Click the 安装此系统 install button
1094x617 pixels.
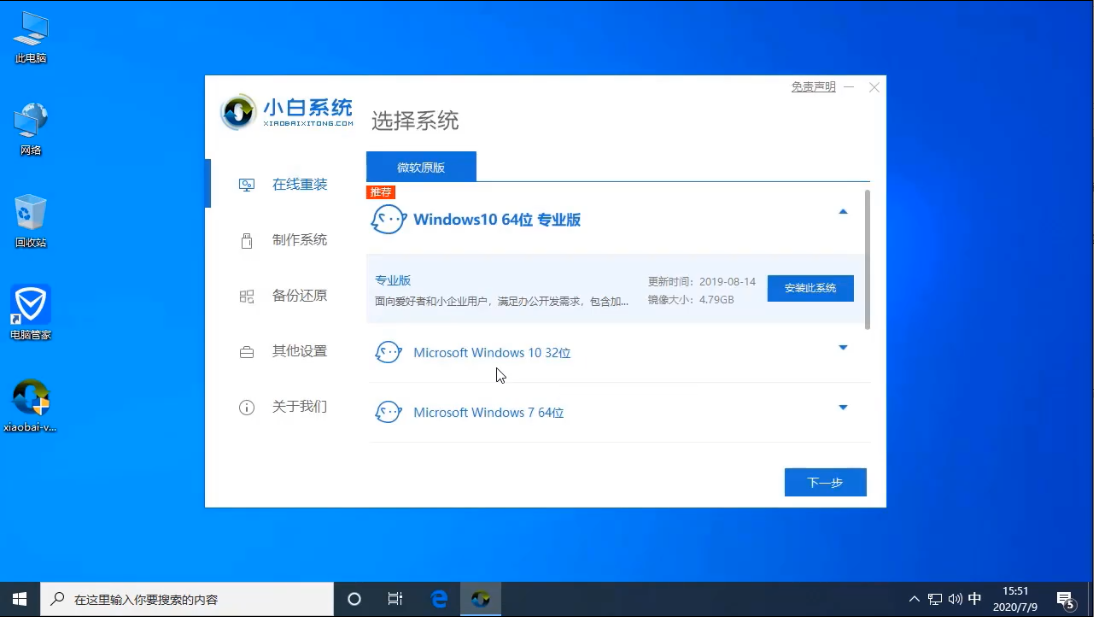[810, 288]
